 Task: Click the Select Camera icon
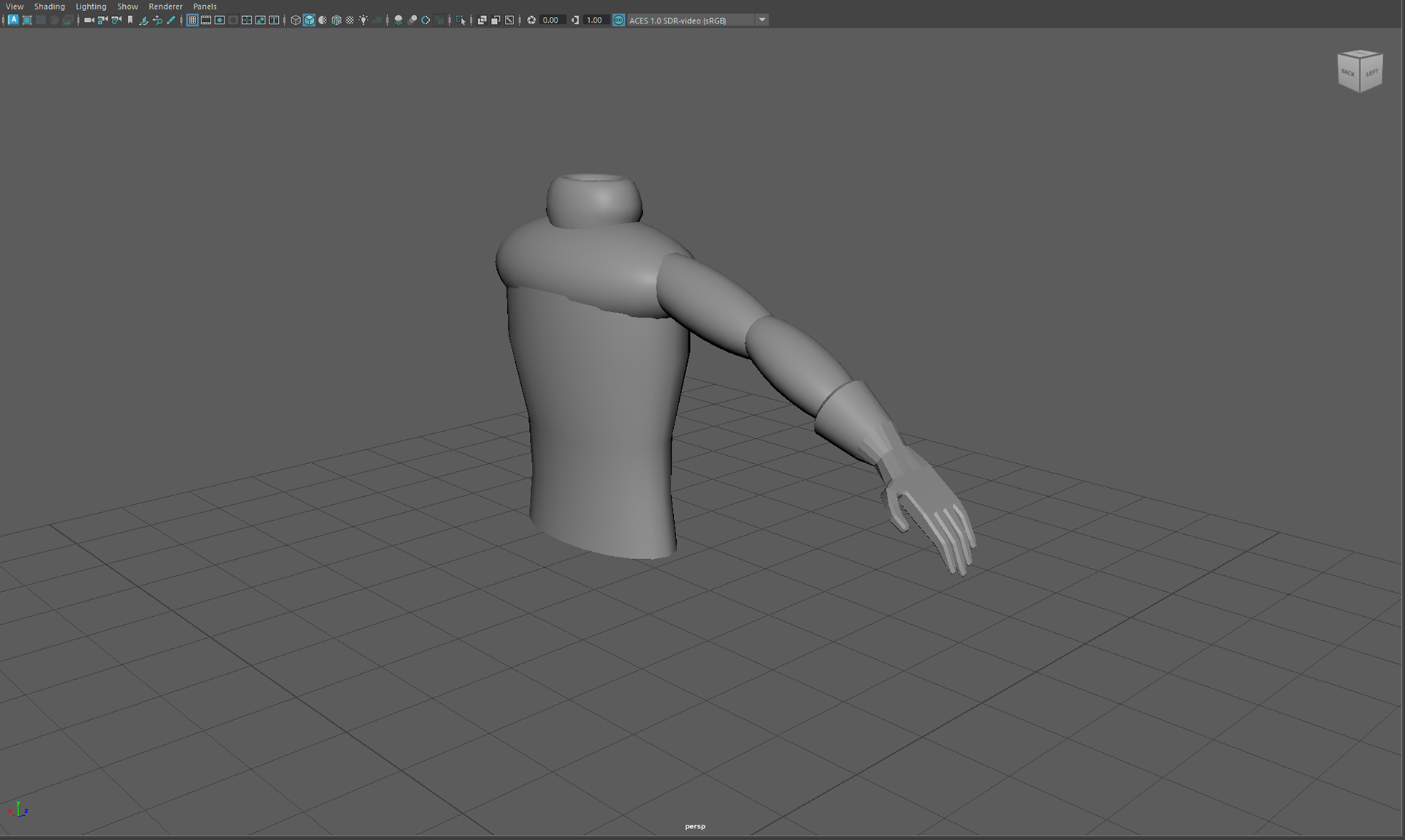pyautogui.click(x=89, y=20)
